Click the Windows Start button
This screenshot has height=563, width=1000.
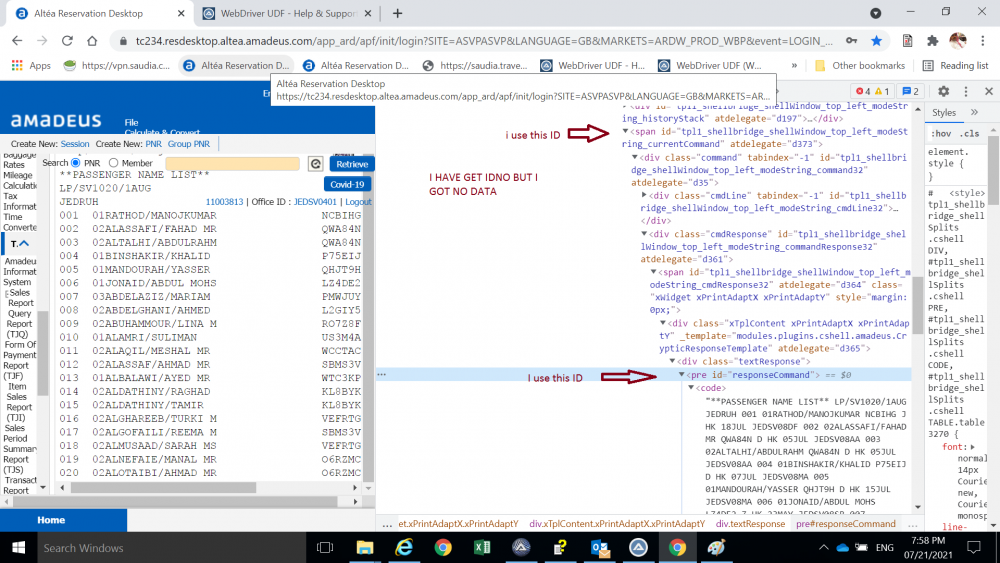point(18,548)
